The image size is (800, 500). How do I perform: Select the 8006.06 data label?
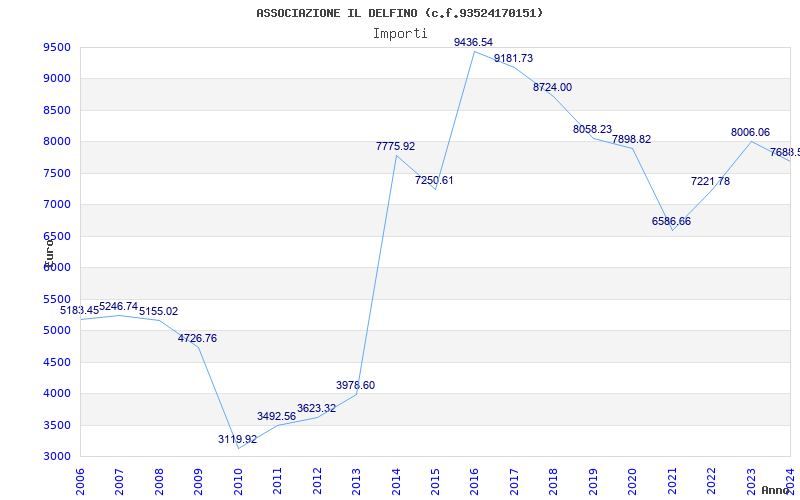pos(751,132)
